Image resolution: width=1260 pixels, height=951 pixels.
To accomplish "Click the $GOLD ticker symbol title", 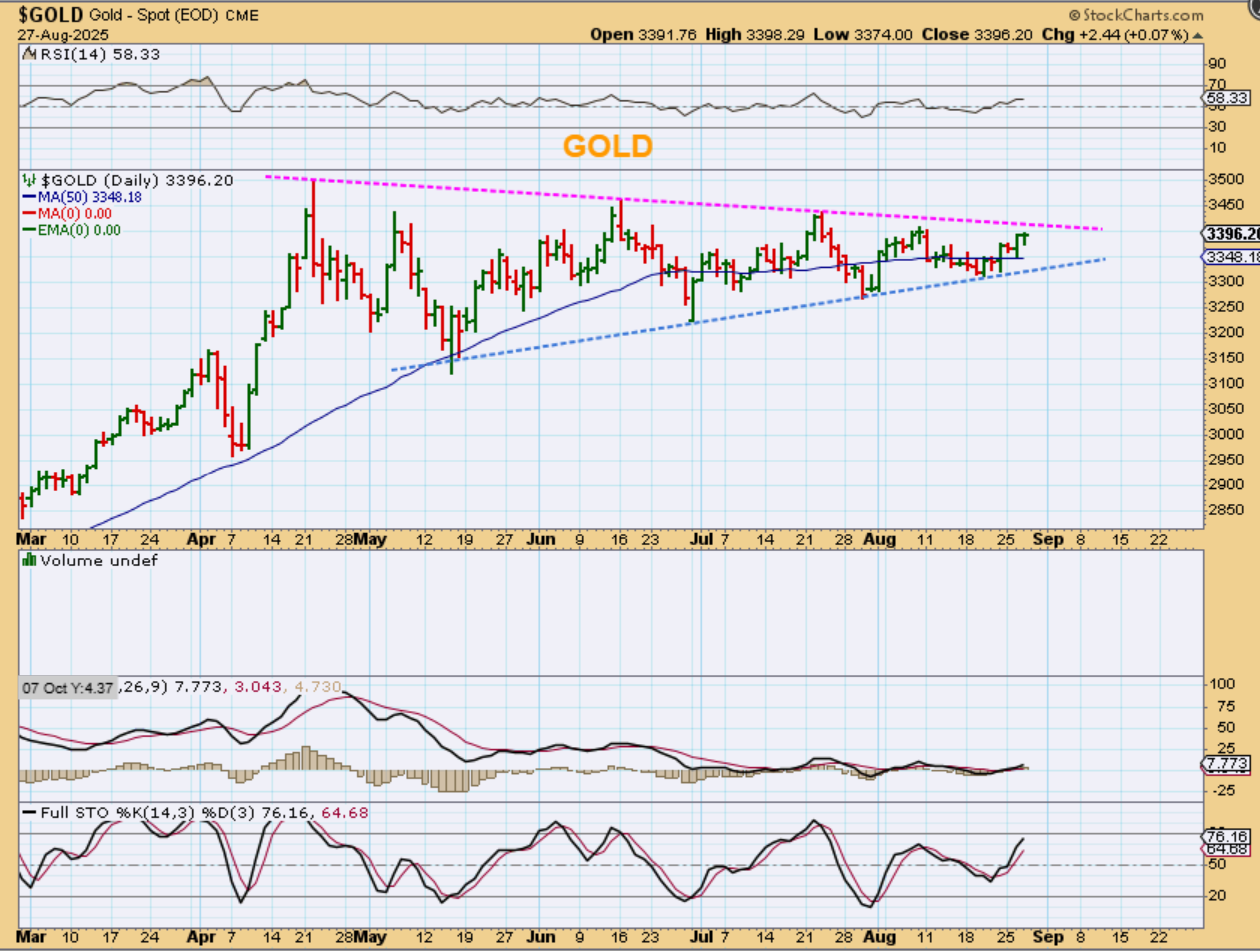I will [x=44, y=15].
